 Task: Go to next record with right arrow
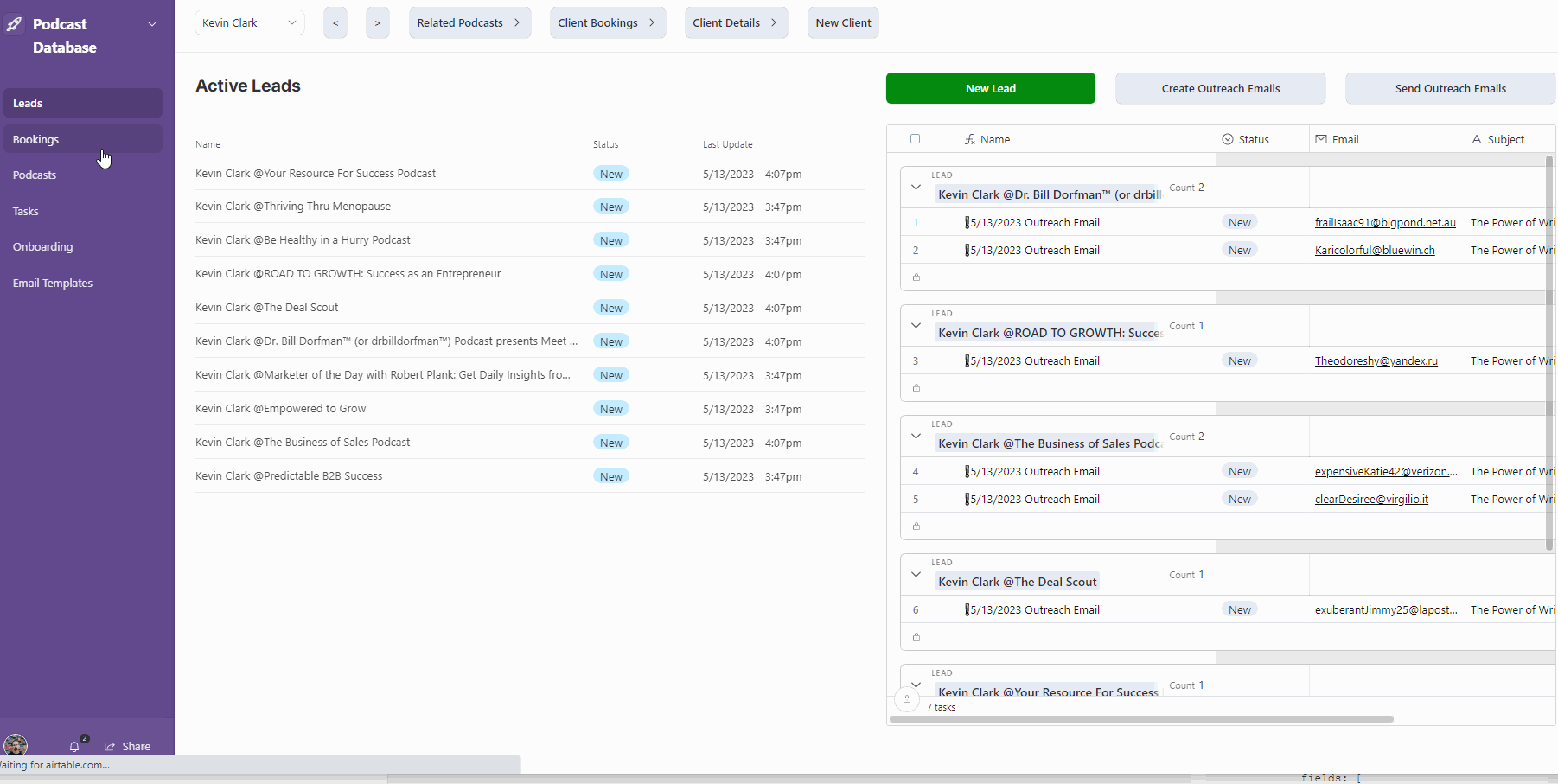tap(377, 23)
